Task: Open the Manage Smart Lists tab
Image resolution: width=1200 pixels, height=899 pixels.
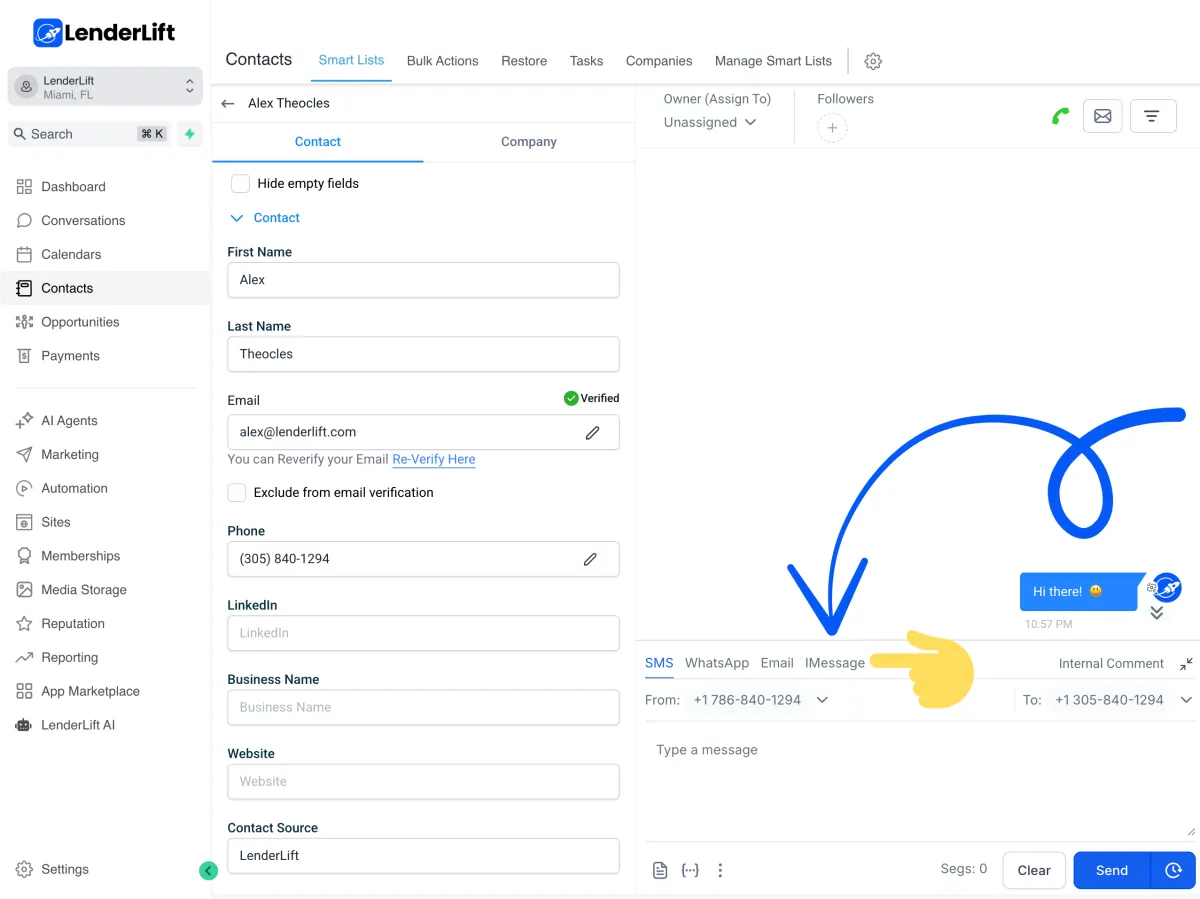Action: [x=773, y=61]
